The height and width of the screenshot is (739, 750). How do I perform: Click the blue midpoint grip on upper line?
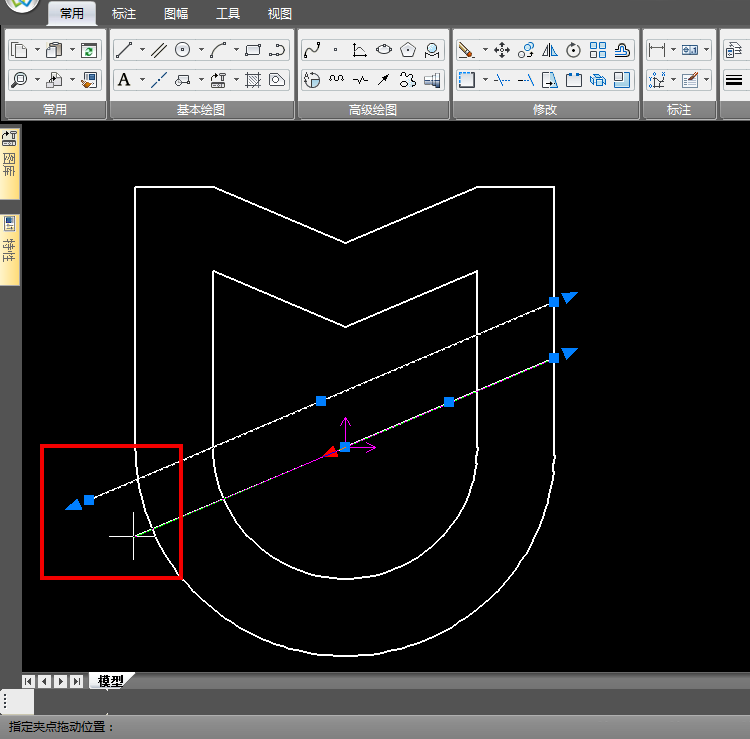pyautogui.click(x=321, y=401)
